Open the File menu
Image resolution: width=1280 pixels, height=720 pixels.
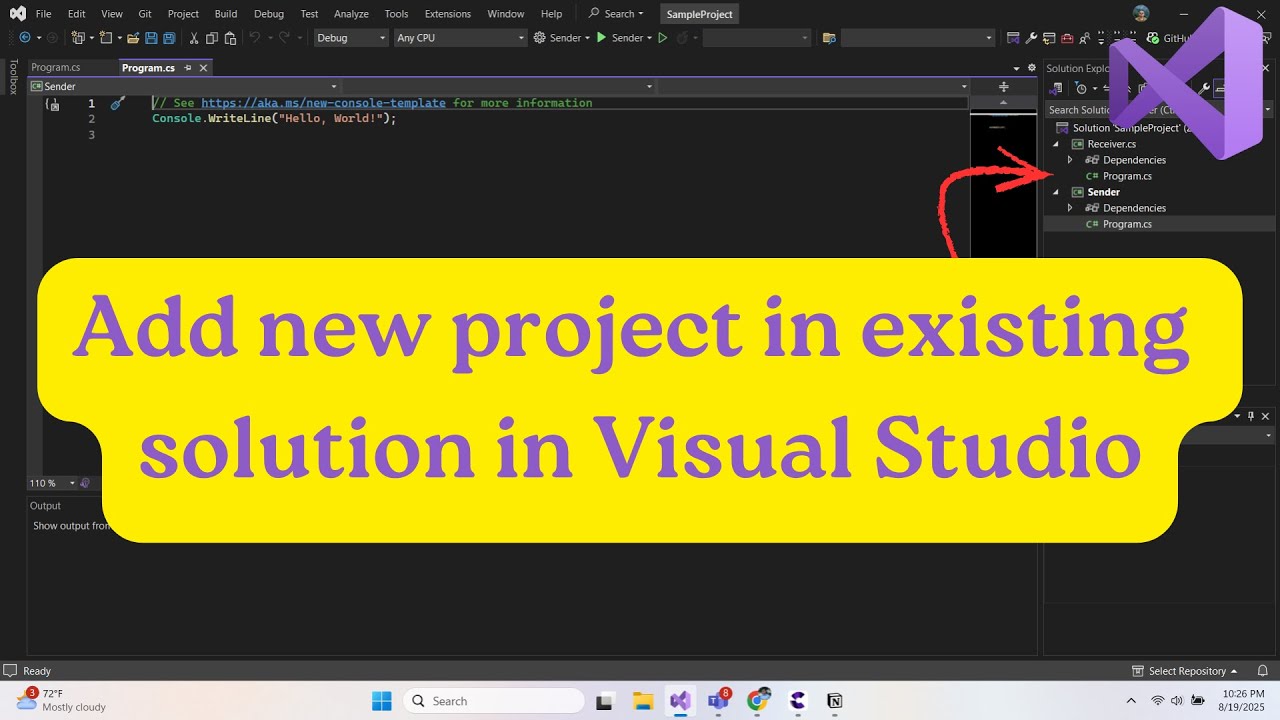tap(43, 14)
